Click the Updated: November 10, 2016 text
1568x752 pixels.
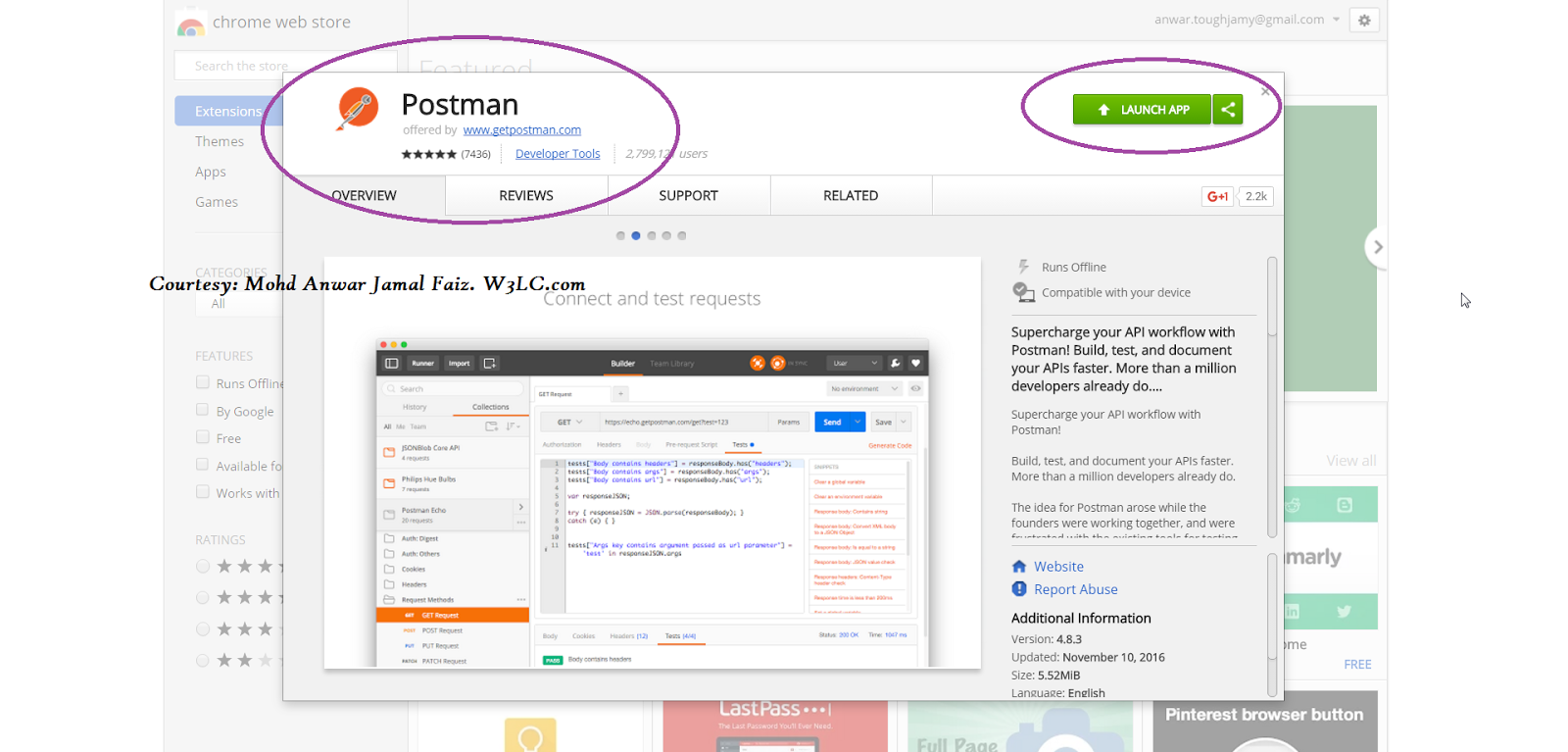pyautogui.click(x=1088, y=658)
